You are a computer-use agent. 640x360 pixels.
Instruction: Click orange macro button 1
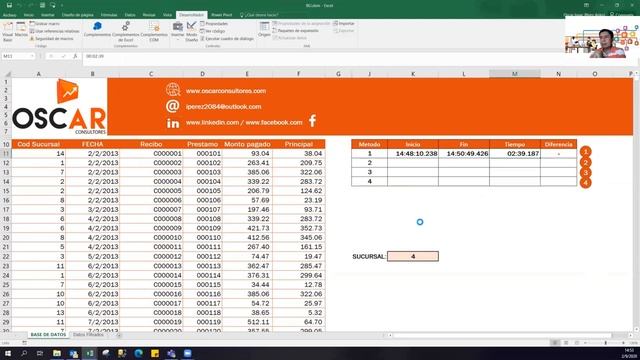[x=585, y=152]
